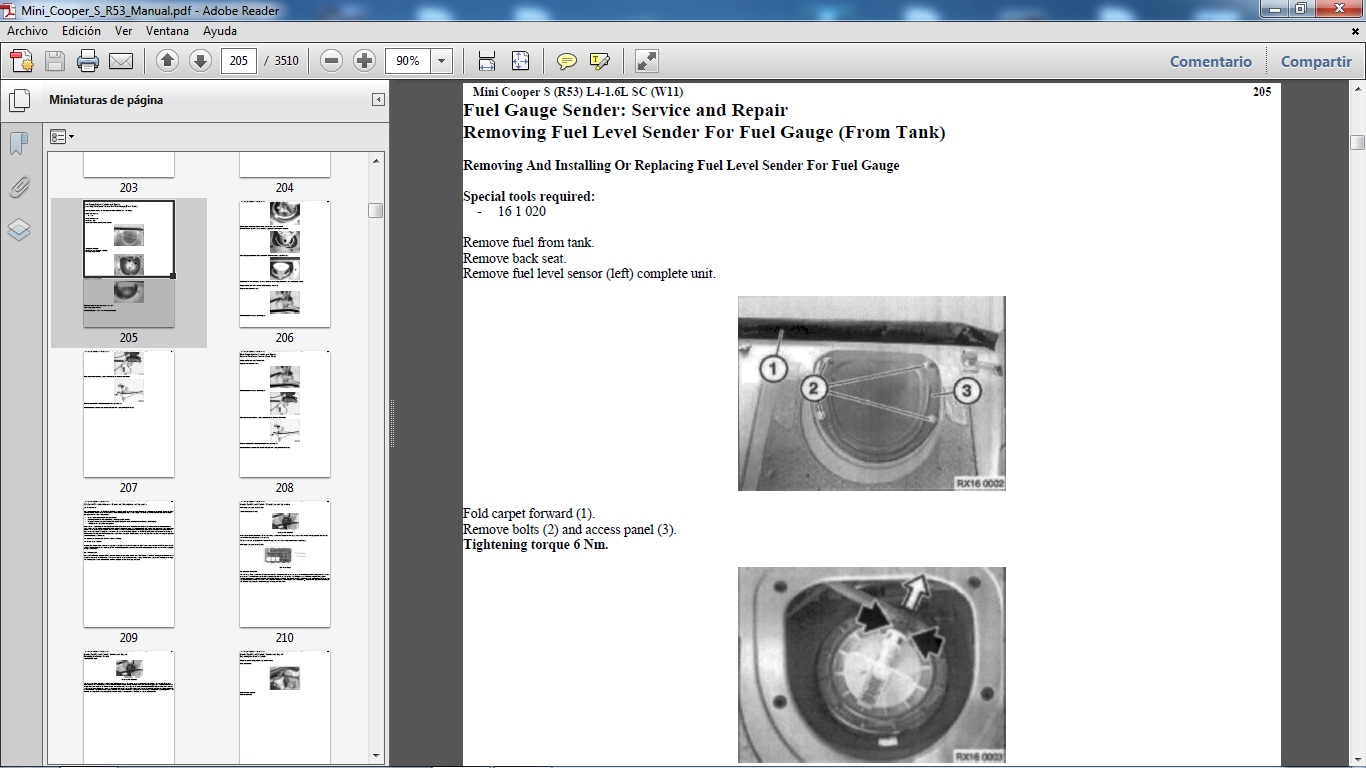Open the Archivo menu
This screenshot has width=1366, height=768.
point(28,31)
